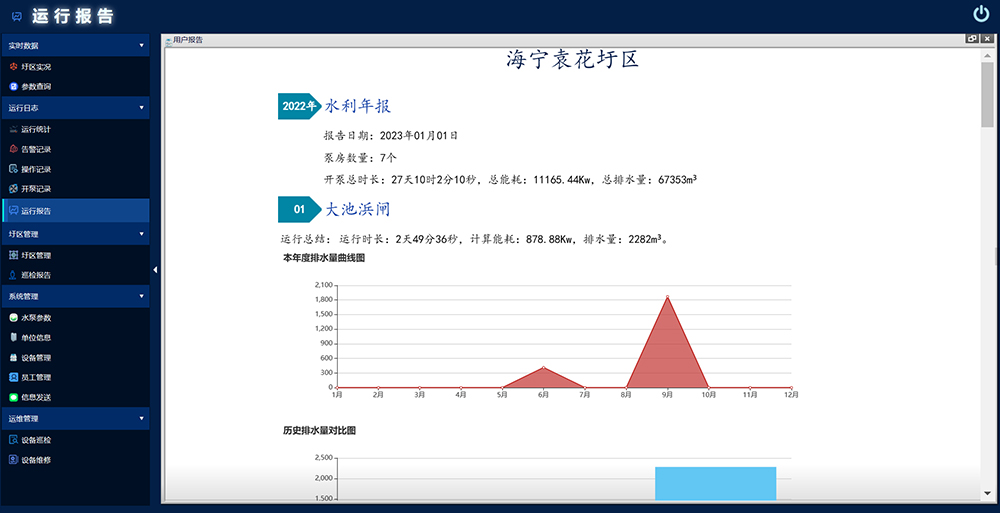The width and height of the screenshot is (1000, 513).
Task: Collapse the 实时数据 section arrow
Action: click(x=141, y=46)
